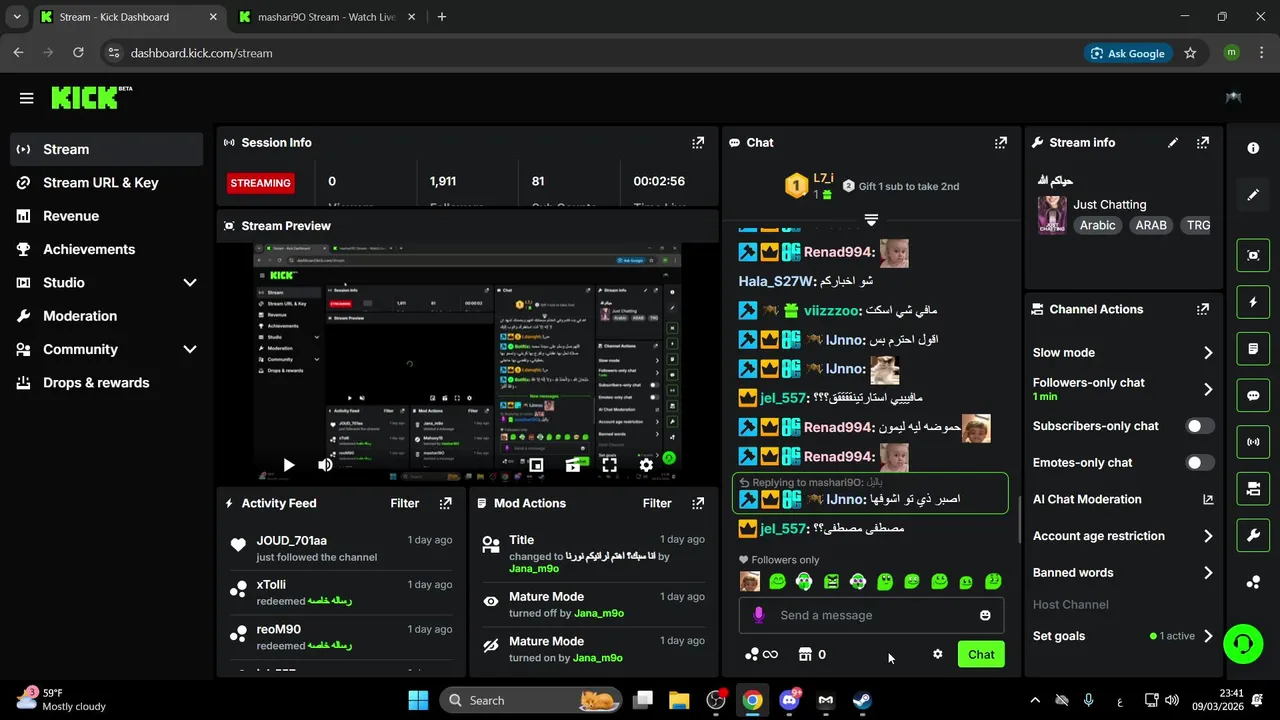Pop out the Chat panel
The width and height of the screenshot is (1280, 720).
point(1001,143)
